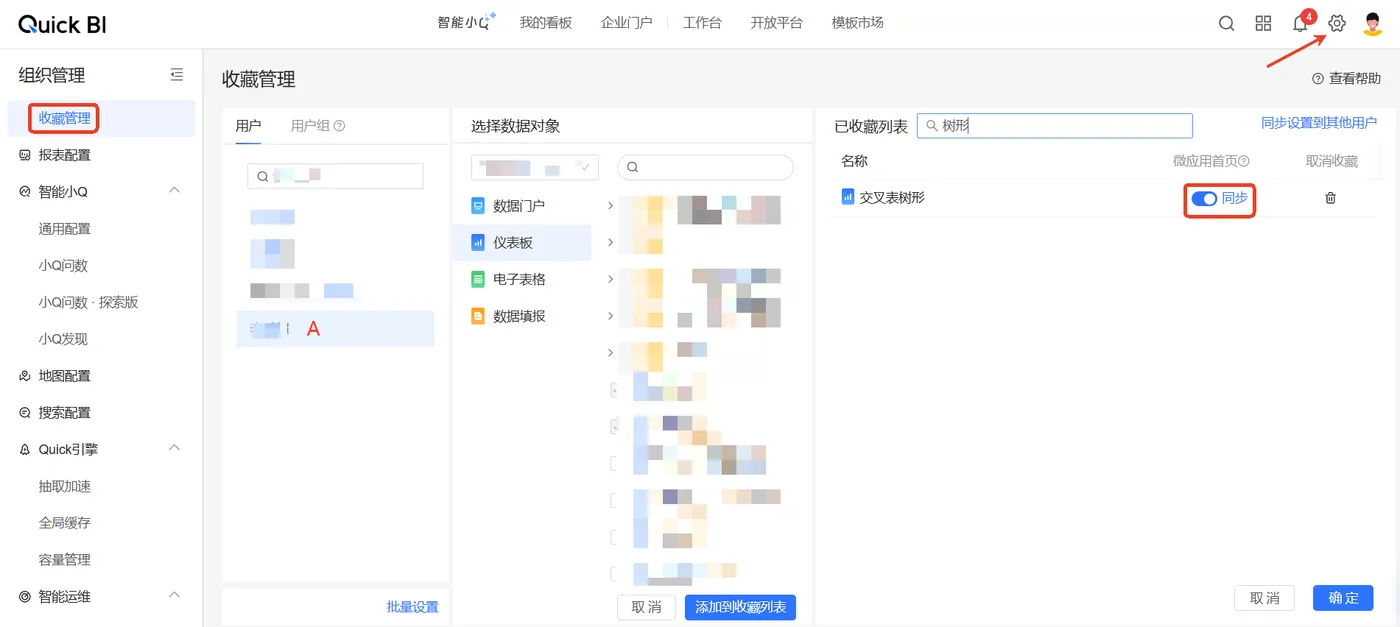Go to 模板市场 in top navigation

coord(858,23)
